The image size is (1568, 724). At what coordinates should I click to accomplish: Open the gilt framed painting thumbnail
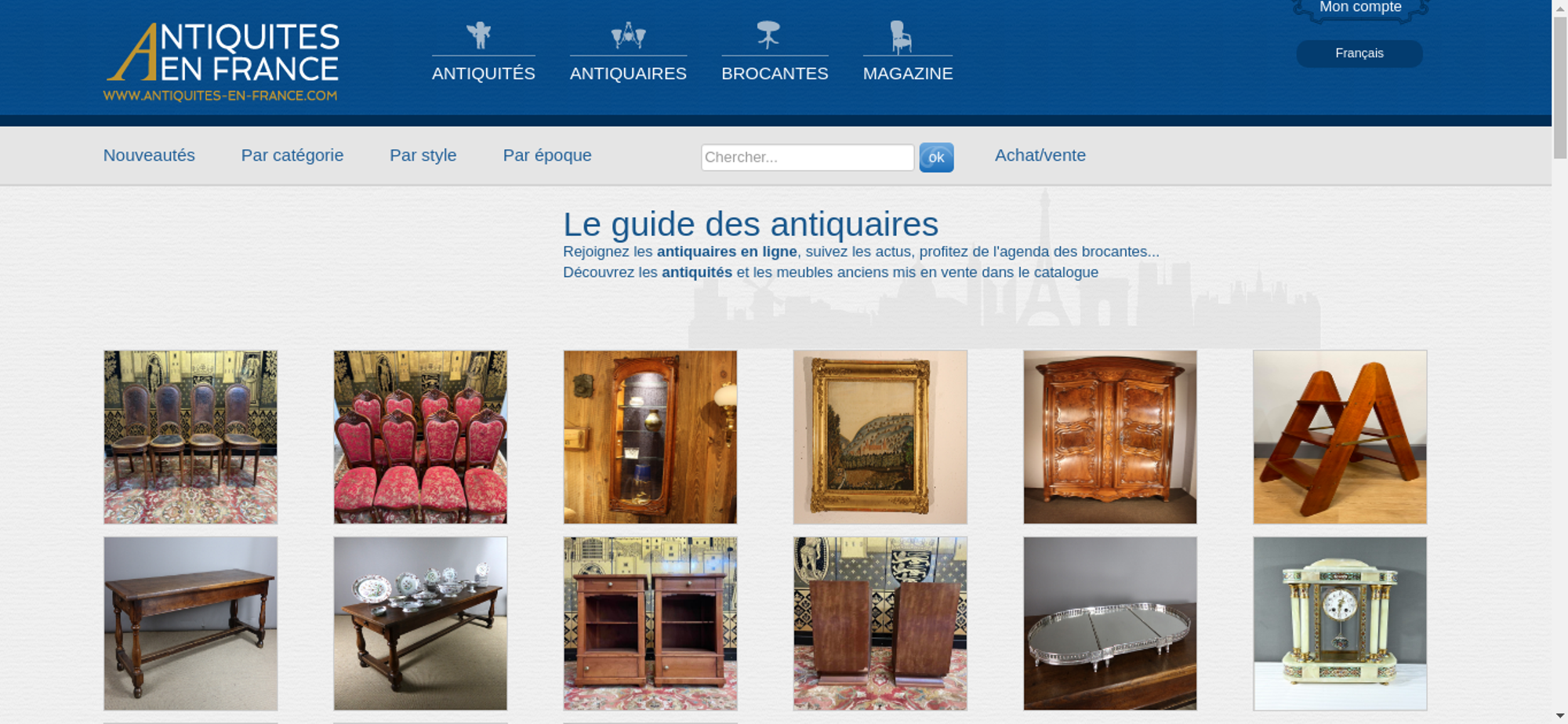pos(880,437)
